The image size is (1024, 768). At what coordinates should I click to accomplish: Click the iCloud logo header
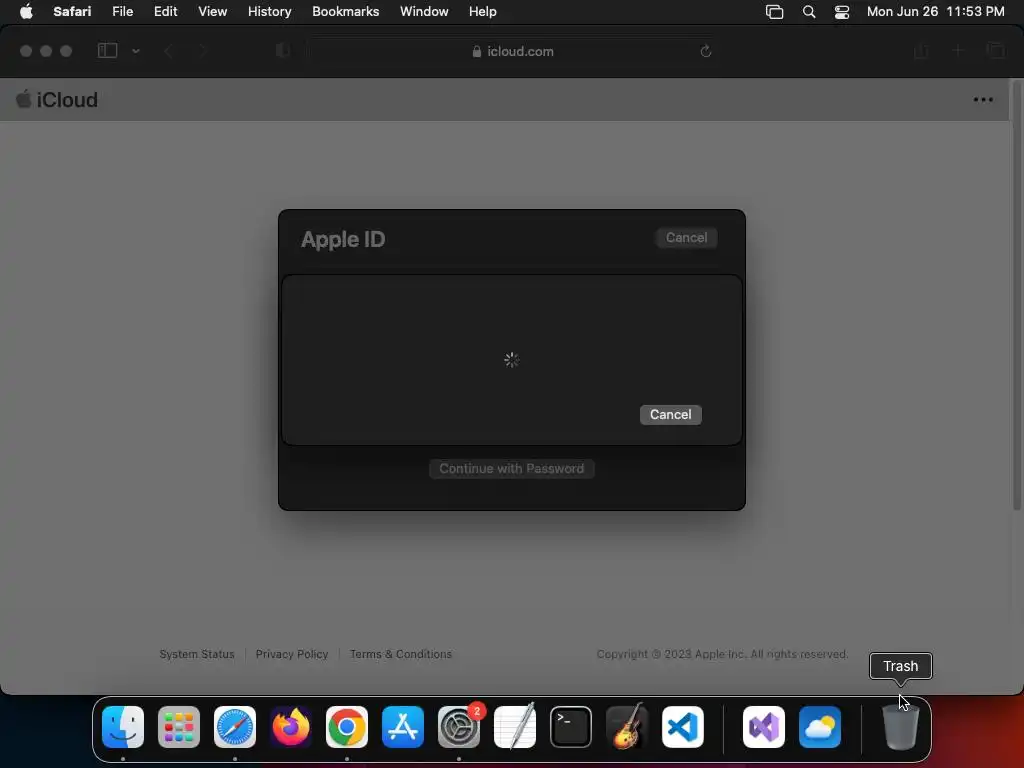pos(57,100)
